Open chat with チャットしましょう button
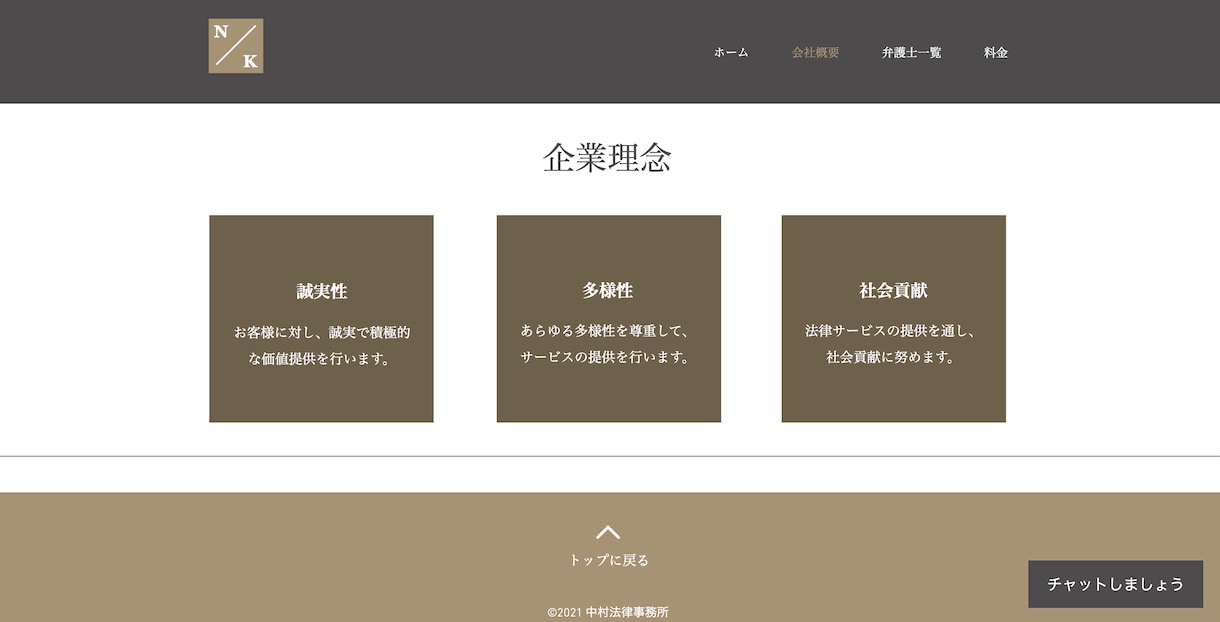 (1116, 584)
